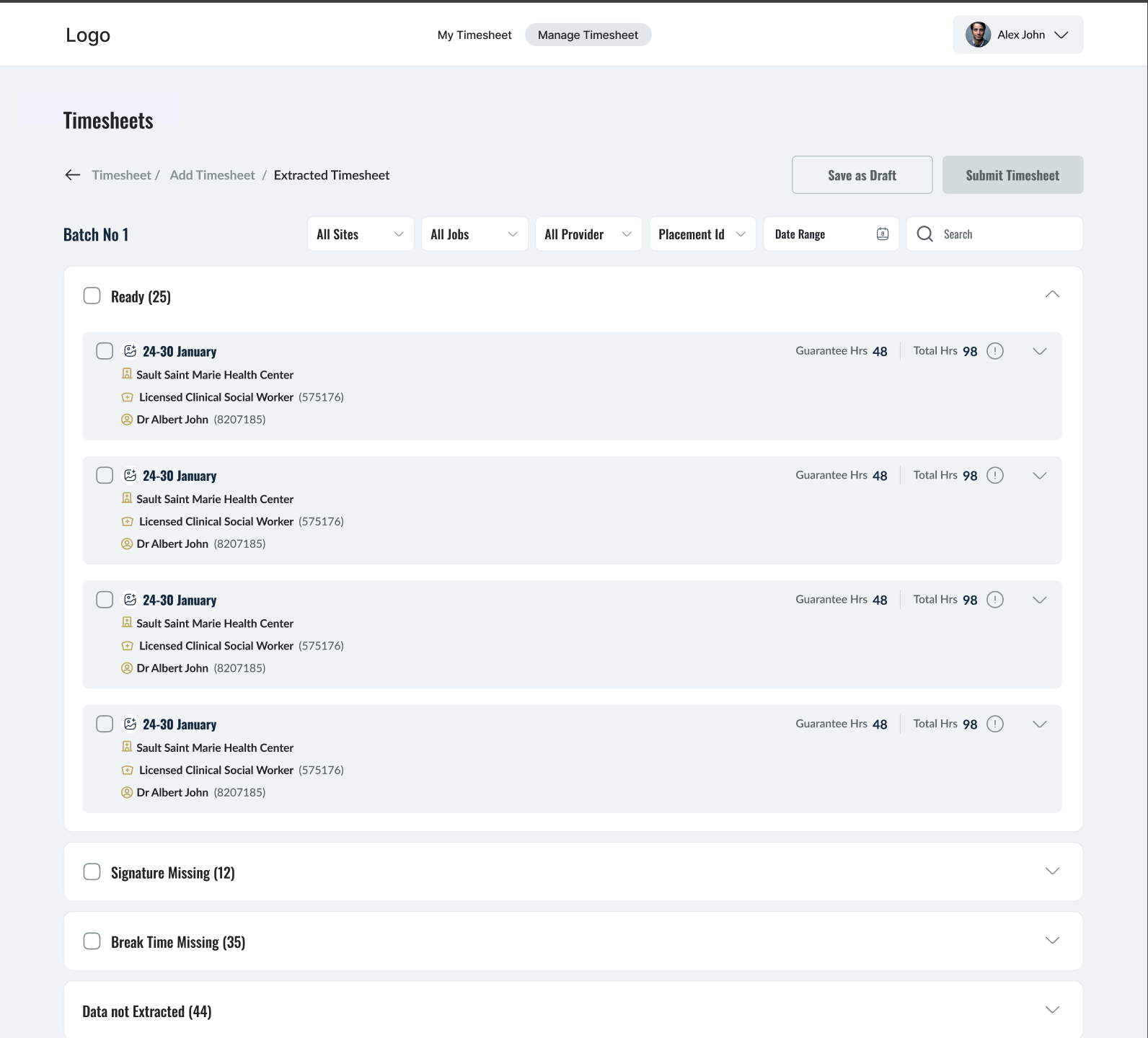1148x1038 pixels.
Task: Switch to the My Timesheet tab
Action: tap(474, 35)
